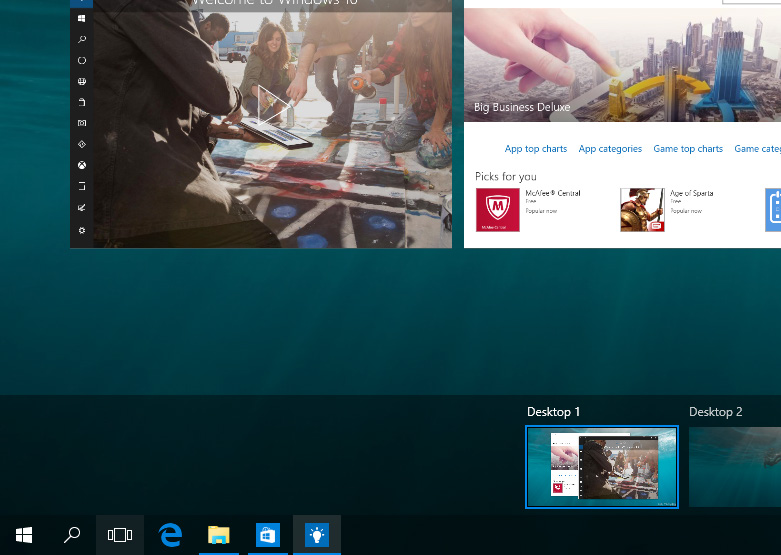
Task: Click the Picks for you heading
Action: point(506,176)
